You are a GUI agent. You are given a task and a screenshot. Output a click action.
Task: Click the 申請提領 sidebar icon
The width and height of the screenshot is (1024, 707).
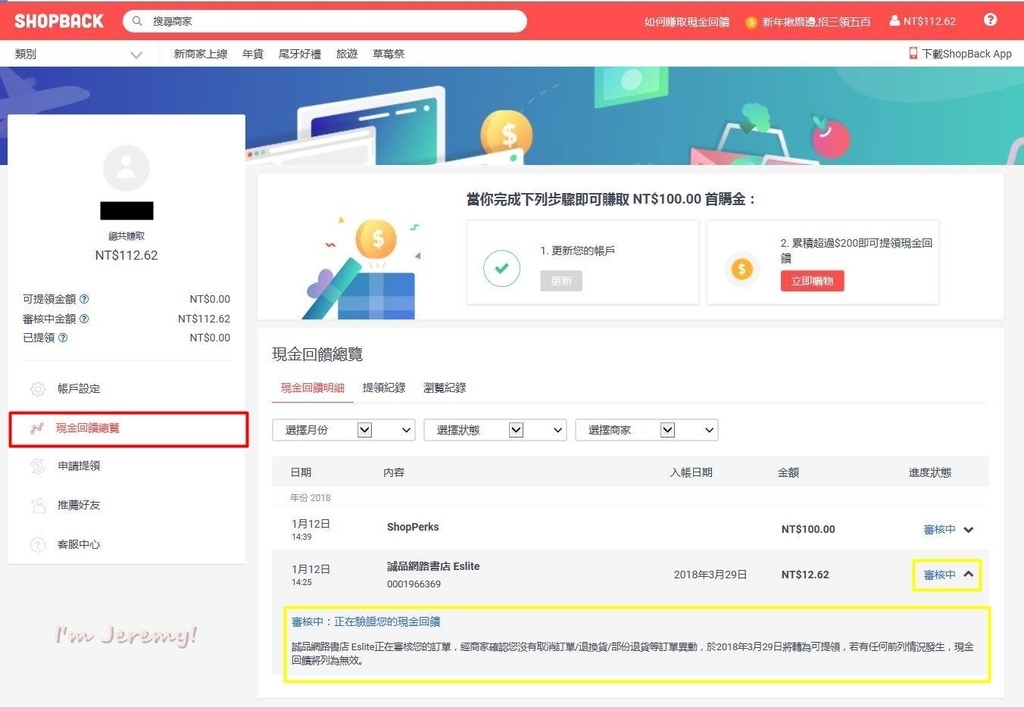point(38,466)
